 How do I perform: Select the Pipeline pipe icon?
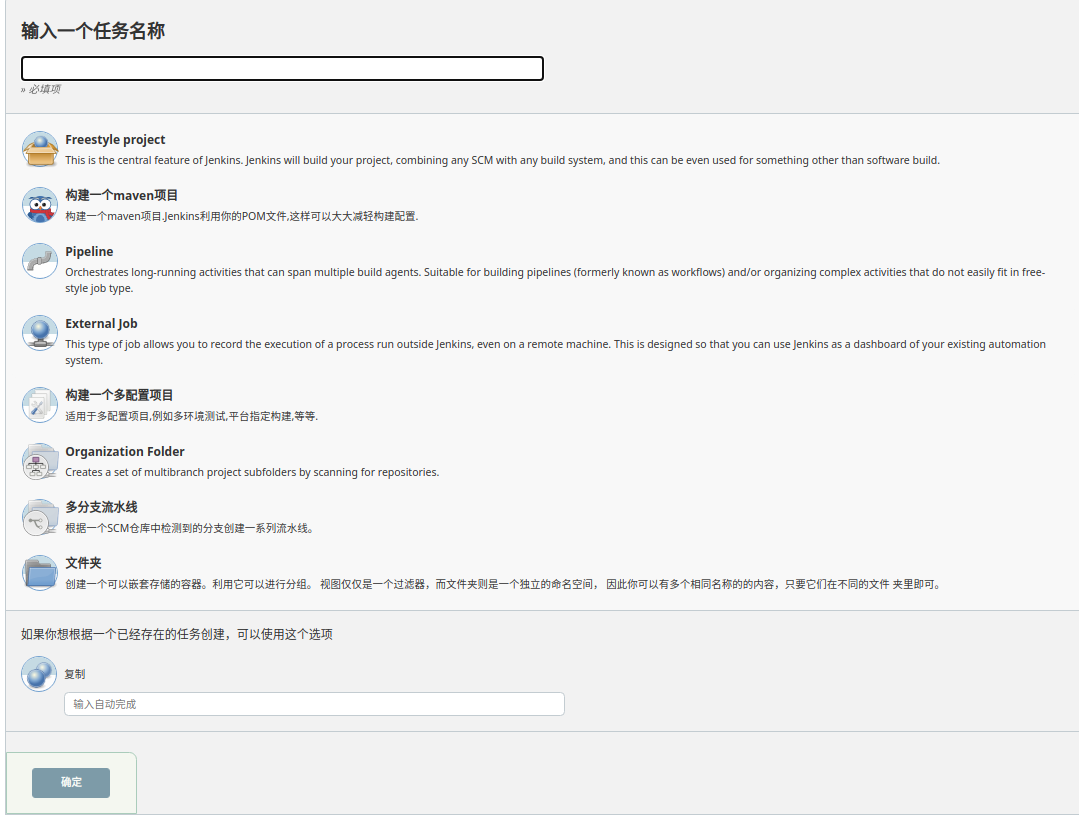40,262
